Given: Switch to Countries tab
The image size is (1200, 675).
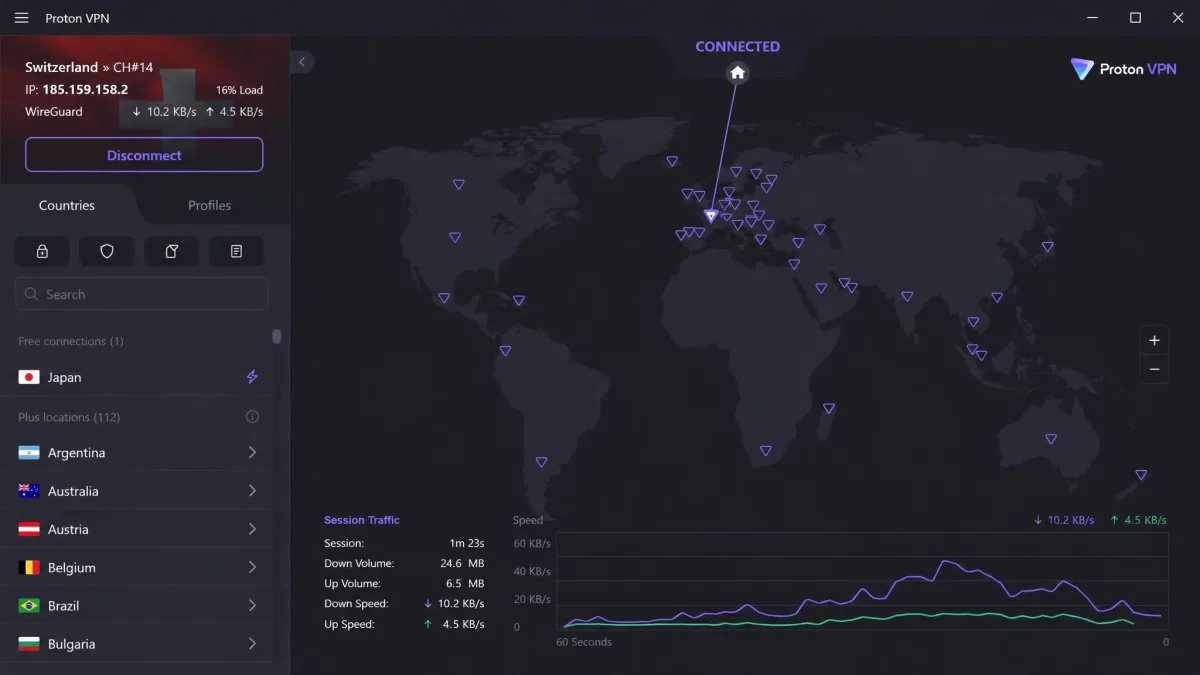Looking at the screenshot, I should [67, 205].
